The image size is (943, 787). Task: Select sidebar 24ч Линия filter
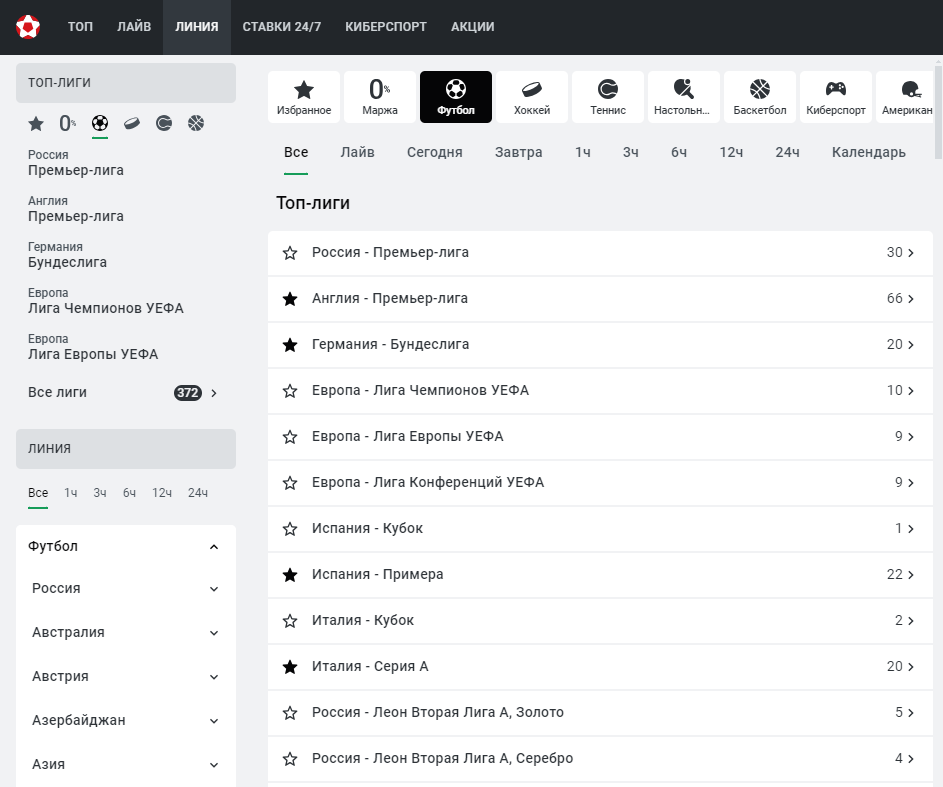click(x=198, y=493)
